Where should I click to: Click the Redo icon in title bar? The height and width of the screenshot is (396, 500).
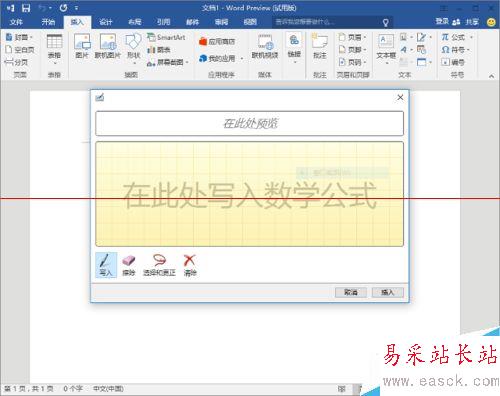tap(63, 8)
